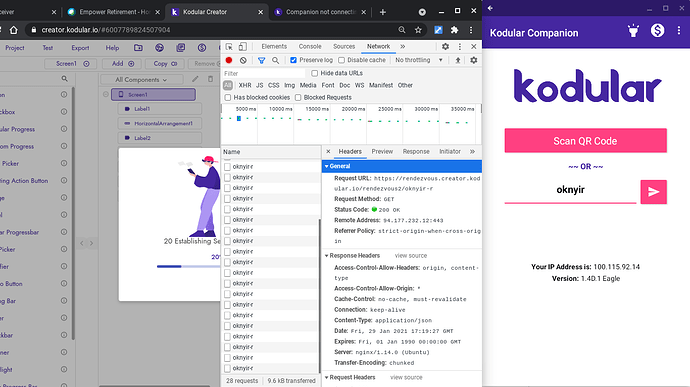The height and width of the screenshot is (387, 690).
Task: Check Has blocked cookies
Action: tap(228, 97)
